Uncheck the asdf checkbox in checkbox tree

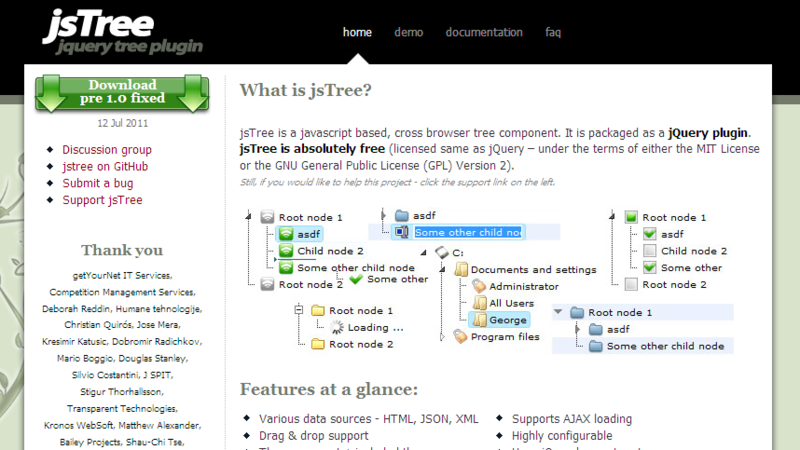649,234
